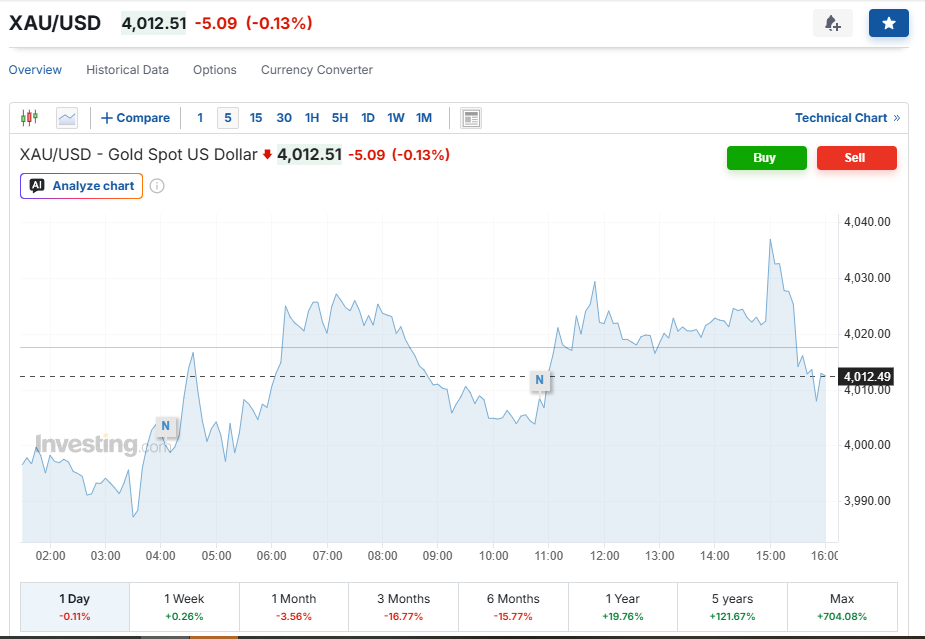Select the 1W interval

tap(396, 118)
